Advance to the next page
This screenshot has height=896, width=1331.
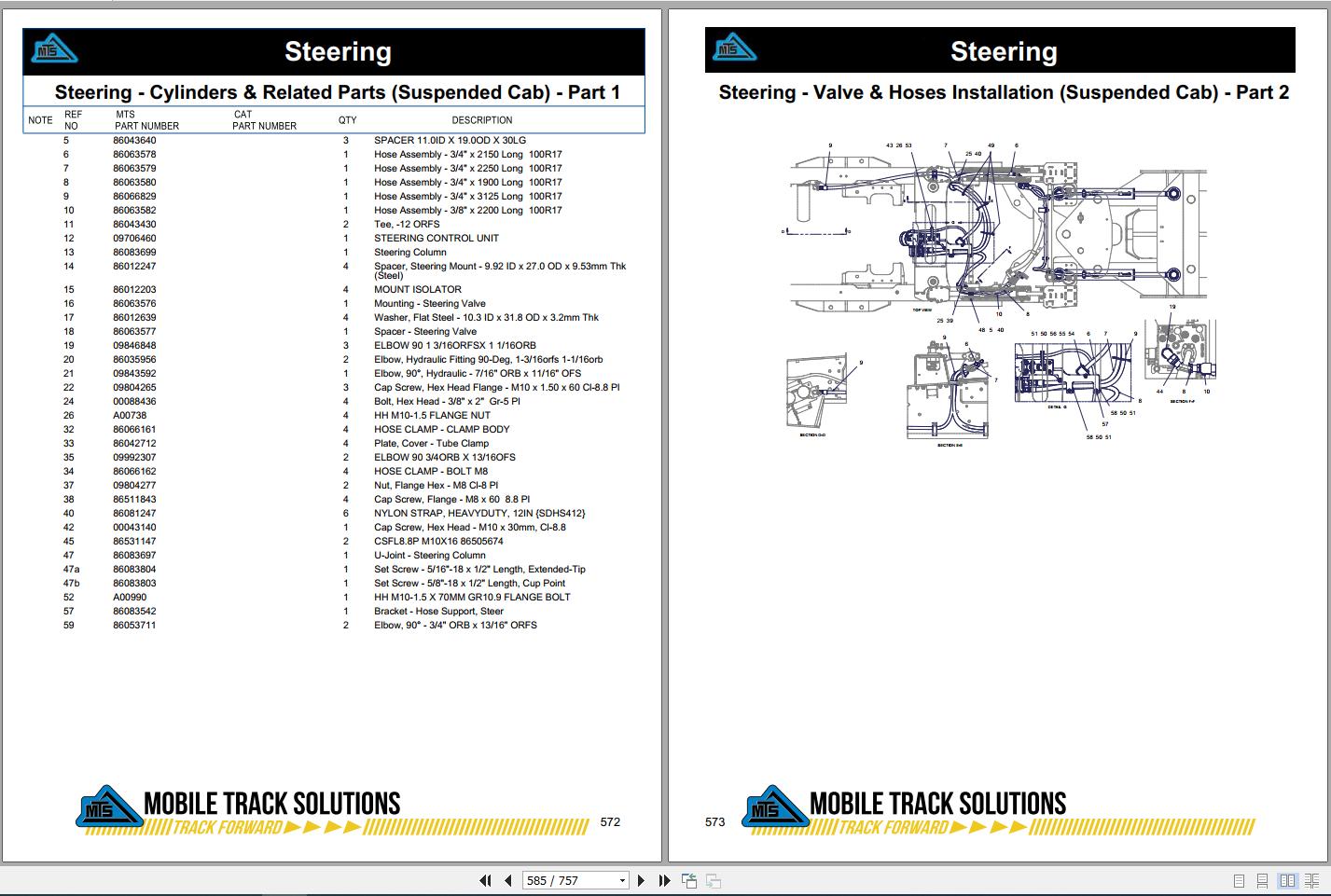point(640,879)
